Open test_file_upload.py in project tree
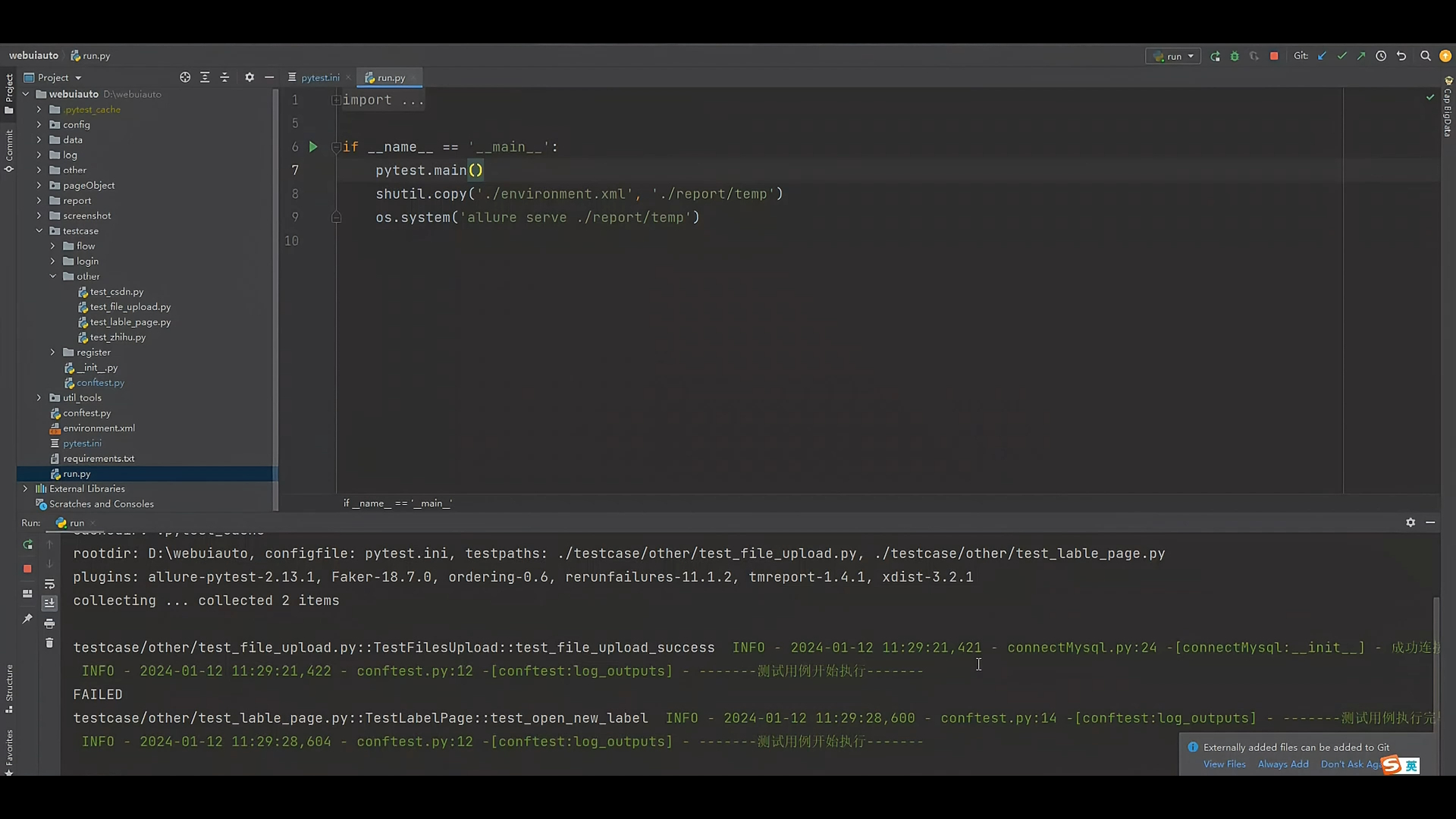The width and height of the screenshot is (1456, 819). (x=130, y=306)
